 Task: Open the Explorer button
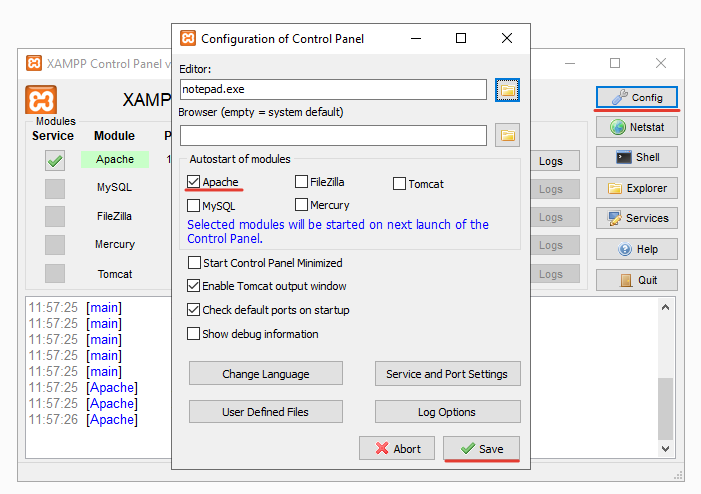[x=637, y=188]
